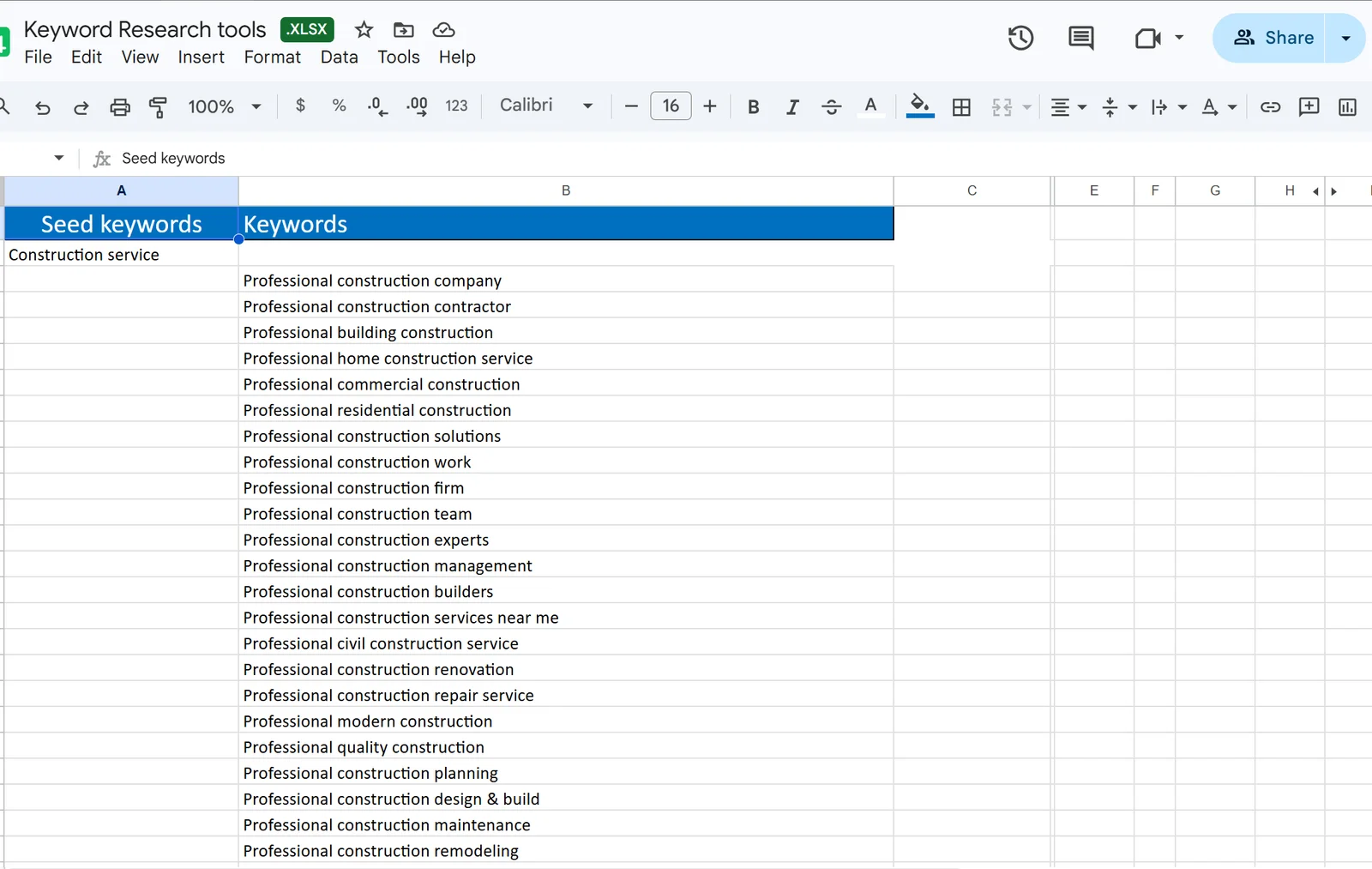Insert a comment from toolbar
Screen dimensions: 1372x869
[1309, 107]
